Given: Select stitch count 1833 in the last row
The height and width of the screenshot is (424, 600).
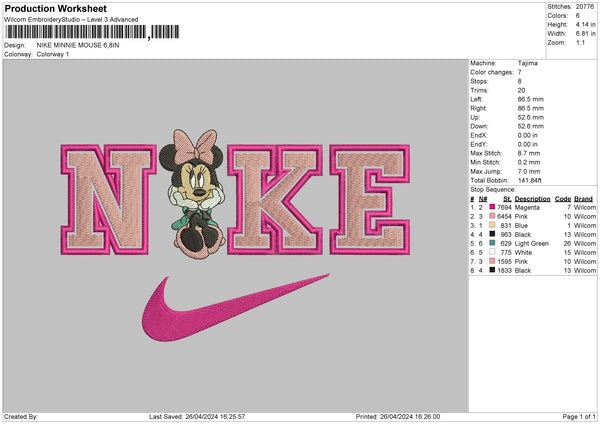Looking at the screenshot, I should tap(504, 271).
